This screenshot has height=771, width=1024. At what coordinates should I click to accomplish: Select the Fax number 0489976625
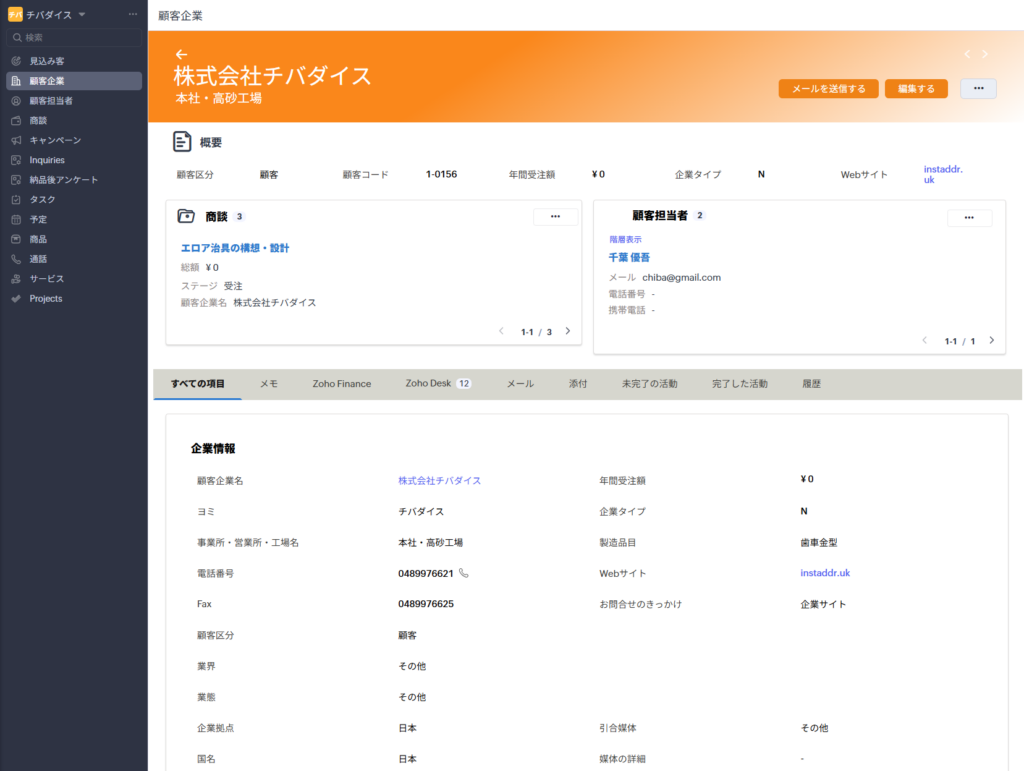(426, 604)
